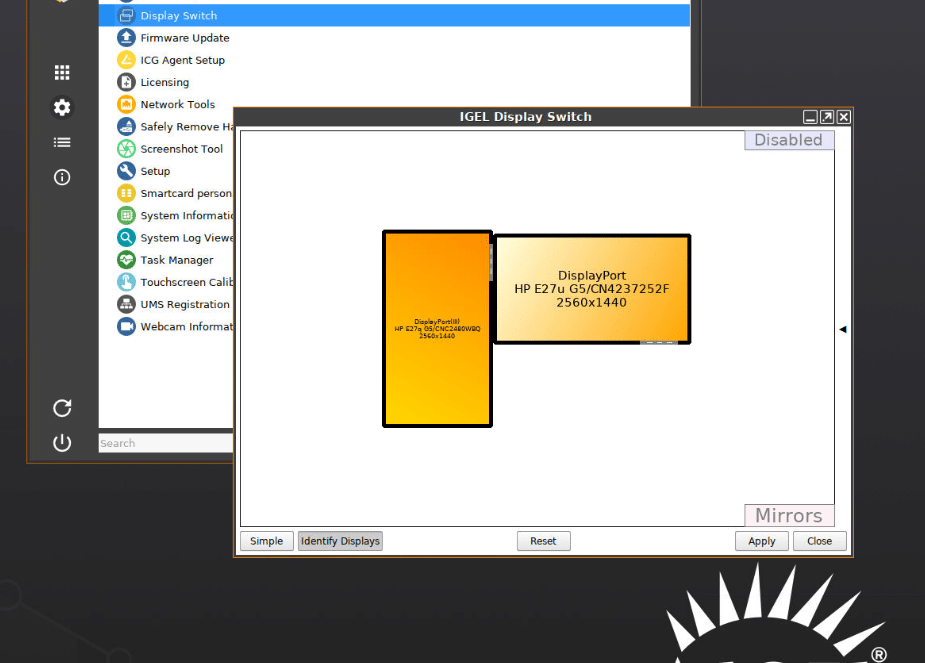Select the Display Switch list entry
925x663 pixels.
click(x=394, y=15)
